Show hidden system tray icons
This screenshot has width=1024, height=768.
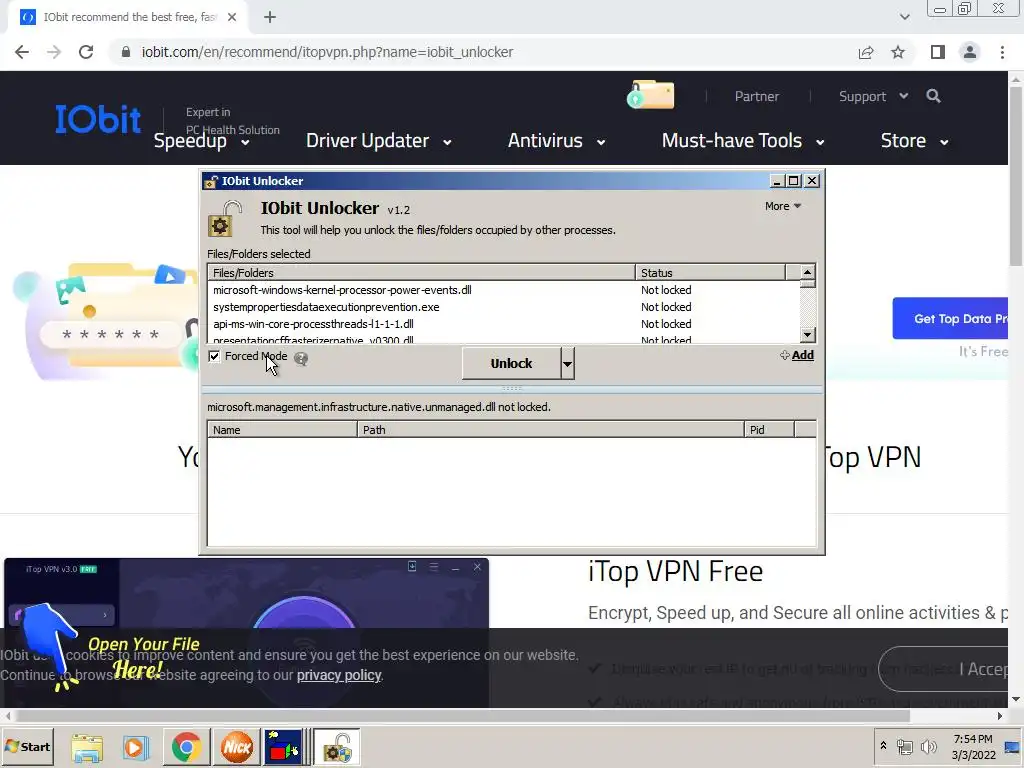point(883,746)
